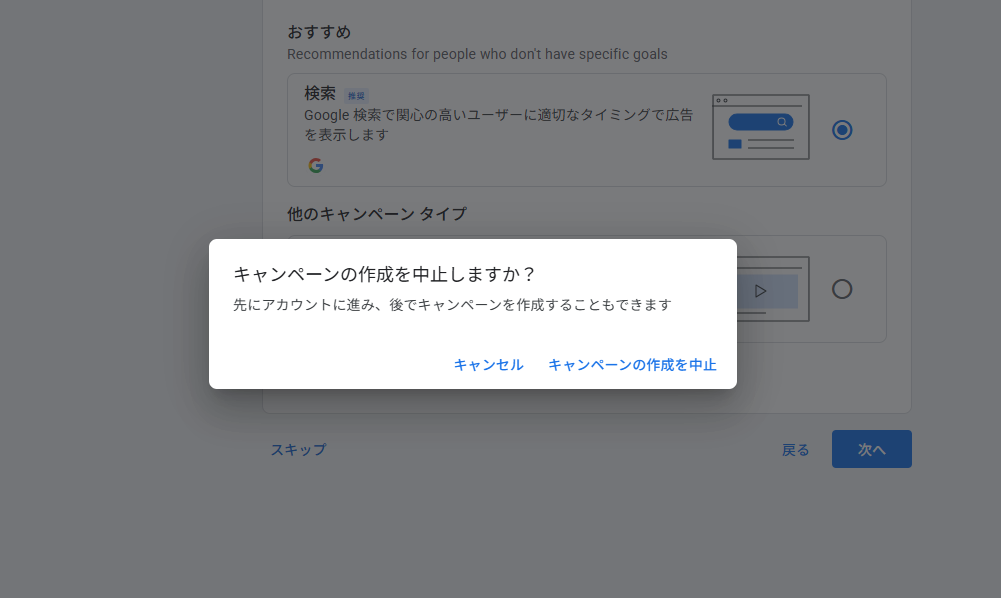Viewport: 1001px width, 598px height.
Task: Click the dialog title キャンペーンの作成を中止しますか？
Action: tap(384, 274)
